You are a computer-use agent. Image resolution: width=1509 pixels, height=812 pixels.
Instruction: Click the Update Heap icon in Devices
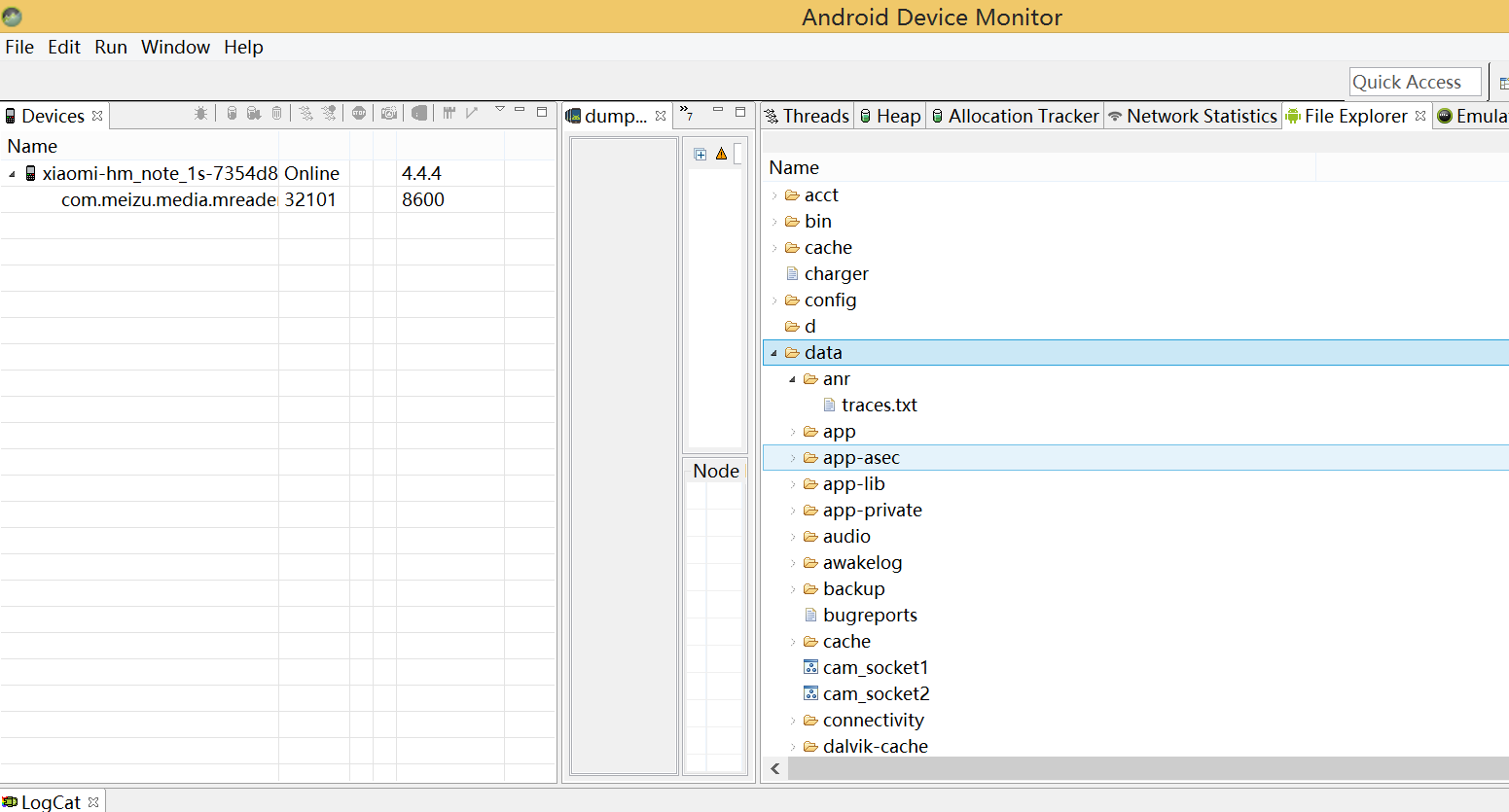[232, 113]
